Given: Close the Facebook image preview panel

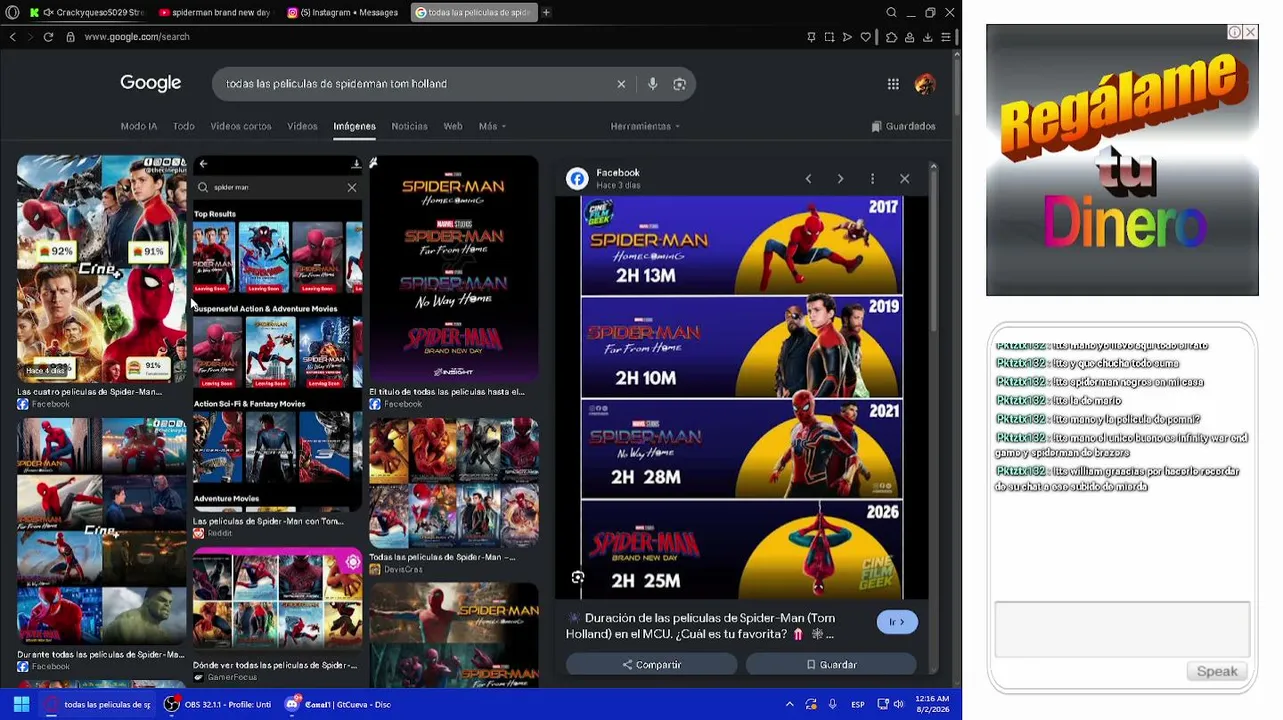Looking at the screenshot, I should [x=905, y=179].
